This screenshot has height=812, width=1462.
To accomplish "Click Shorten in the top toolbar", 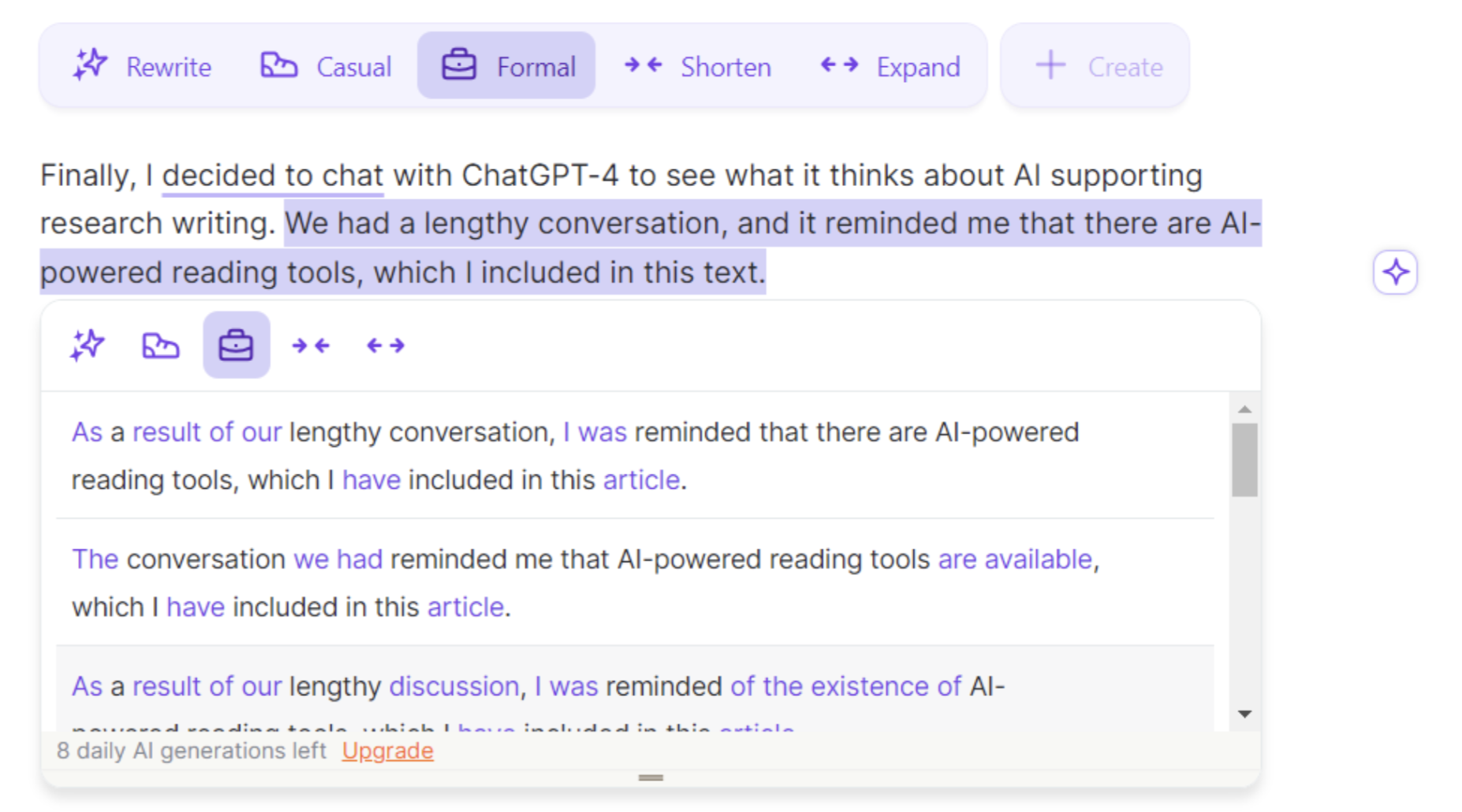I will click(697, 66).
